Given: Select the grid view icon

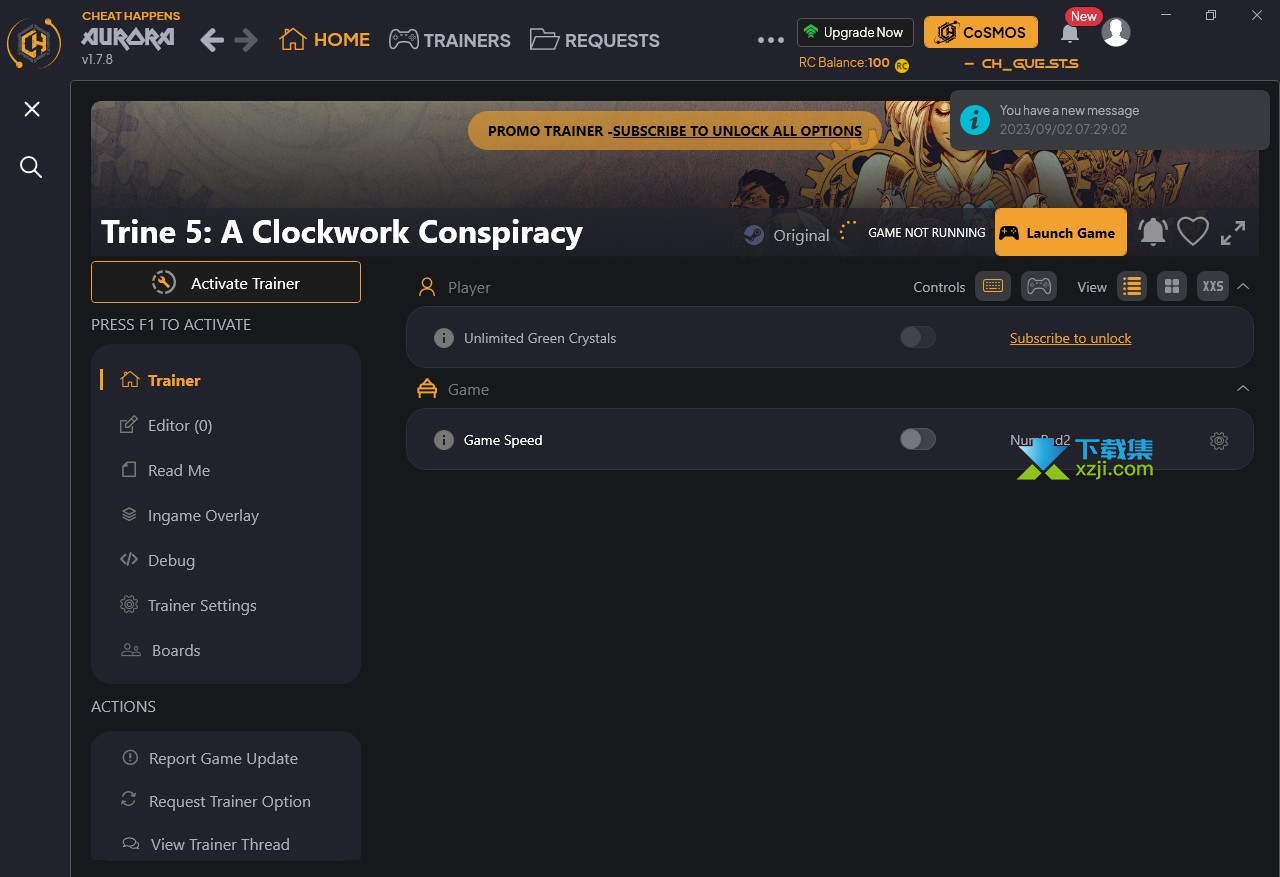Looking at the screenshot, I should 1172,286.
